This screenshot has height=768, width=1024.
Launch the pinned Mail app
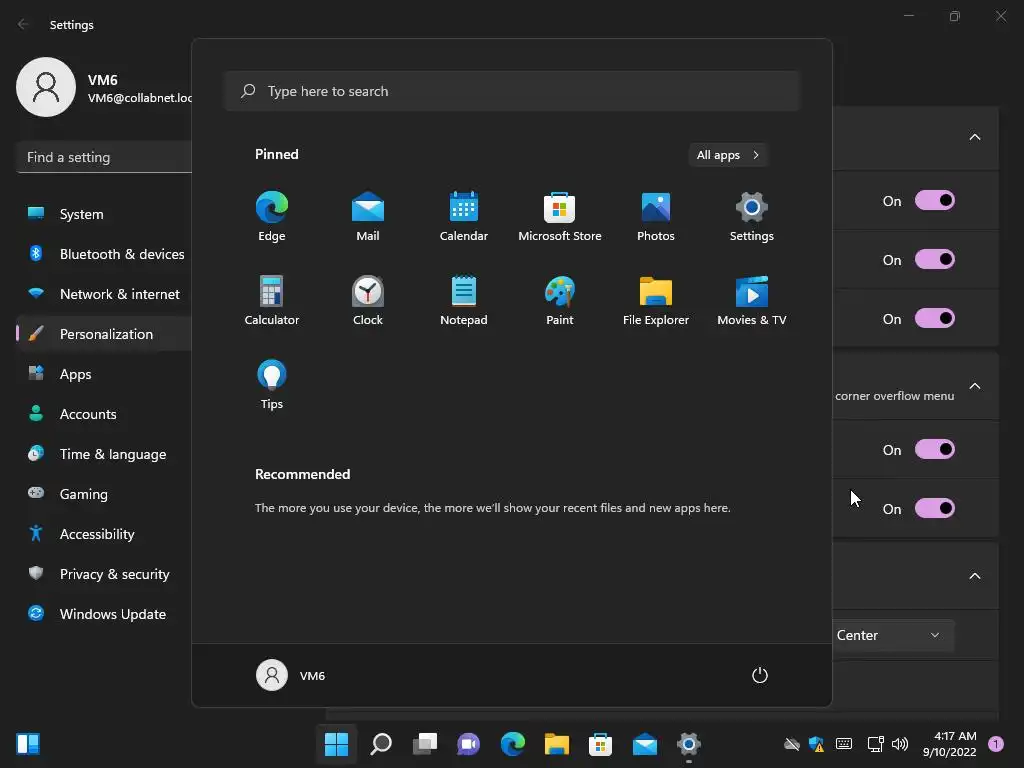click(x=368, y=216)
